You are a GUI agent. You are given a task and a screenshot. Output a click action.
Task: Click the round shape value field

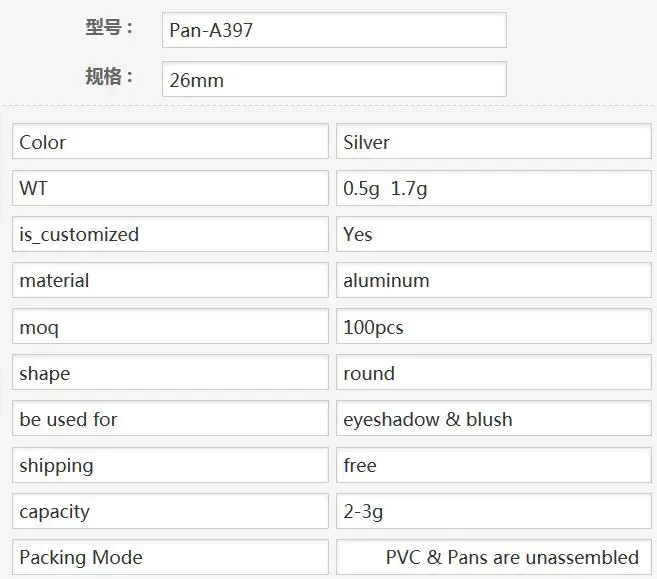click(x=494, y=373)
